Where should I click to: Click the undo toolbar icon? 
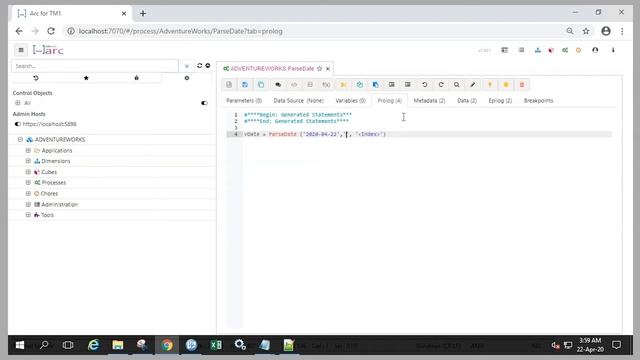[424, 84]
